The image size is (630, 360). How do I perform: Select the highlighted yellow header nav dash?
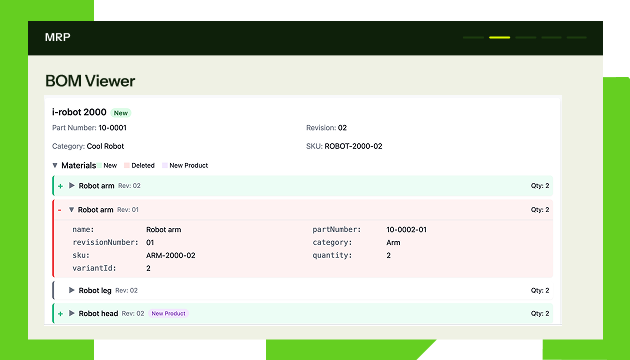(499, 37)
